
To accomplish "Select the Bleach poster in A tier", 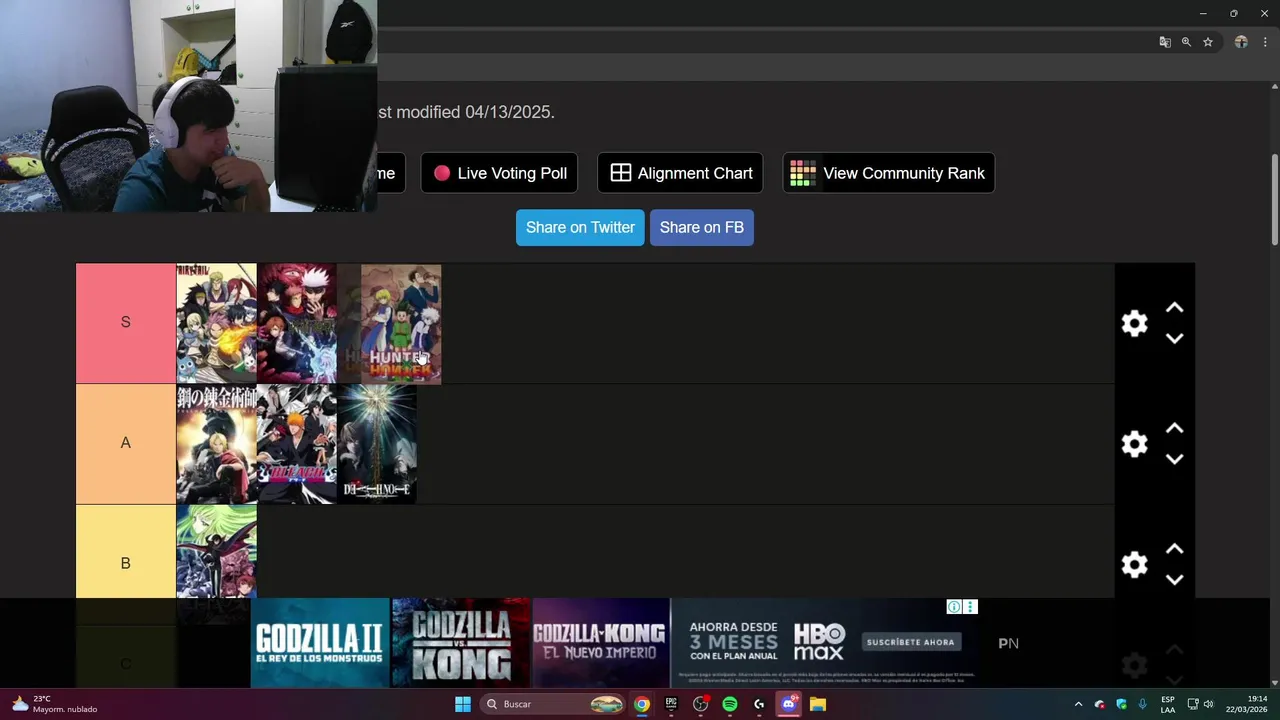I will tap(297, 444).
